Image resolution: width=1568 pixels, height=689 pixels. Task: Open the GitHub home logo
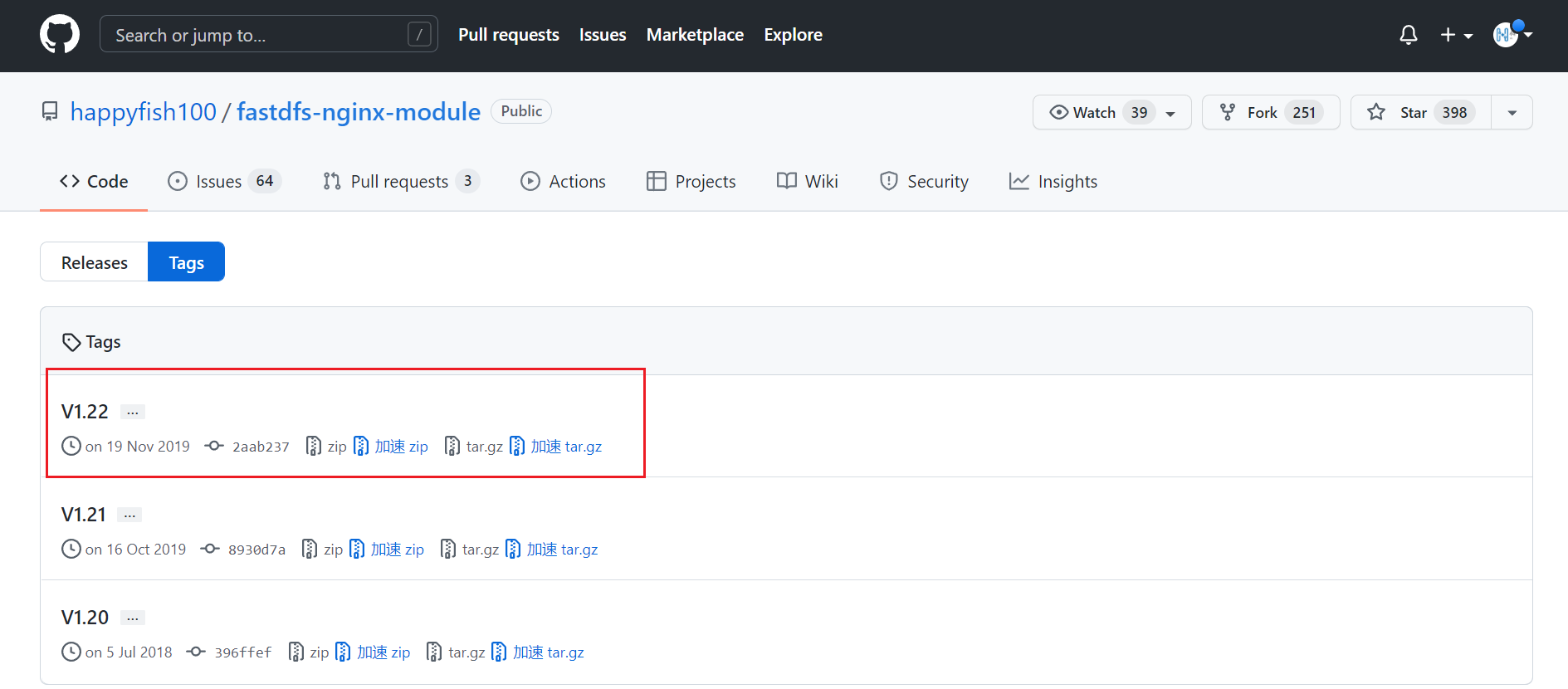coord(60,35)
